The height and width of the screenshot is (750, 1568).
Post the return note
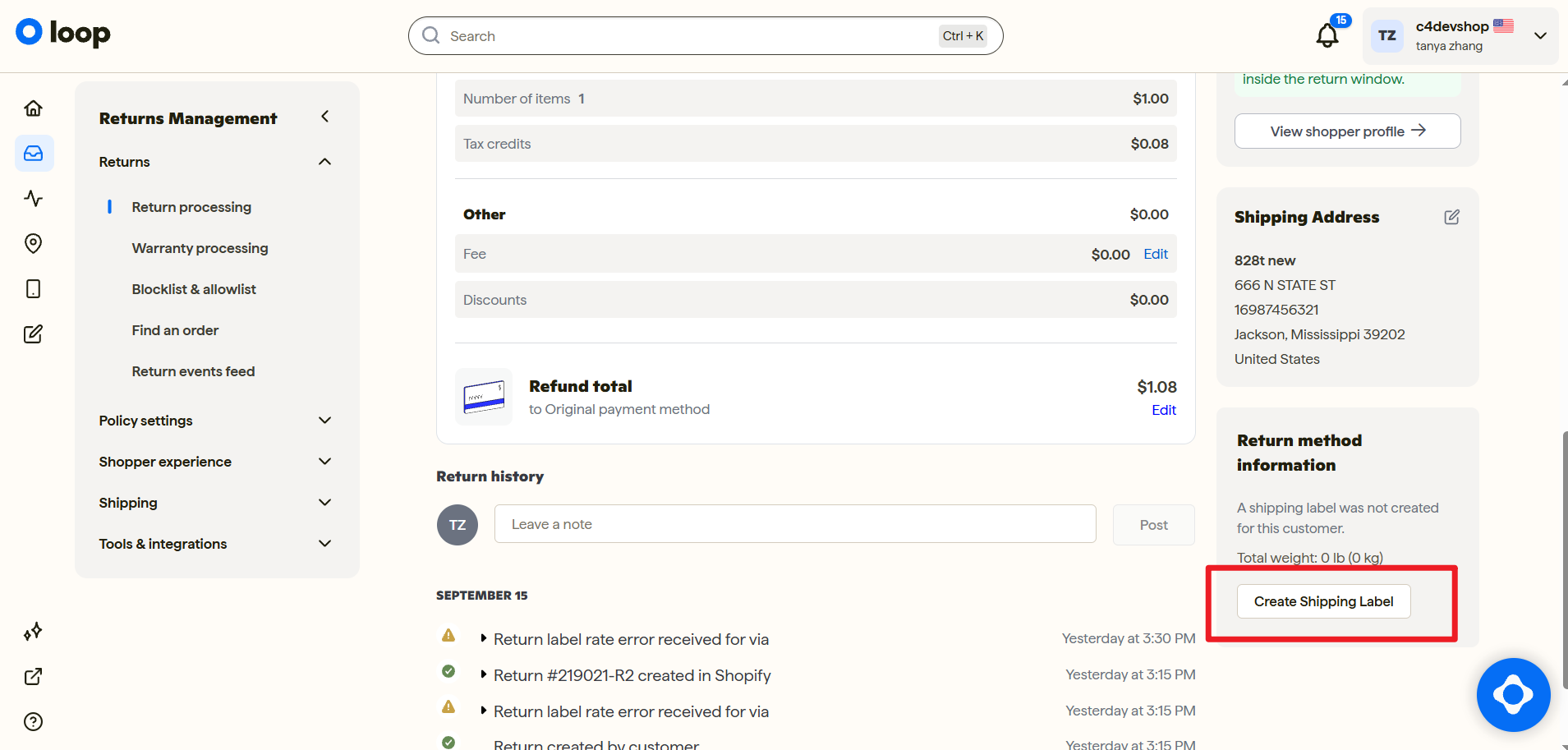point(1153,525)
